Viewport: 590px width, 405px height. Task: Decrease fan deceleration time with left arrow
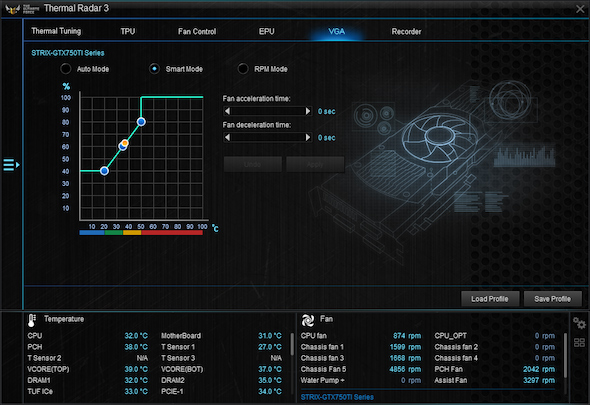[227, 137]
